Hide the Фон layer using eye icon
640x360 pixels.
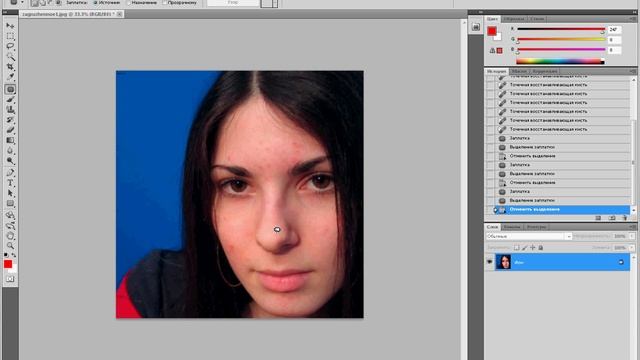(489, 262)
